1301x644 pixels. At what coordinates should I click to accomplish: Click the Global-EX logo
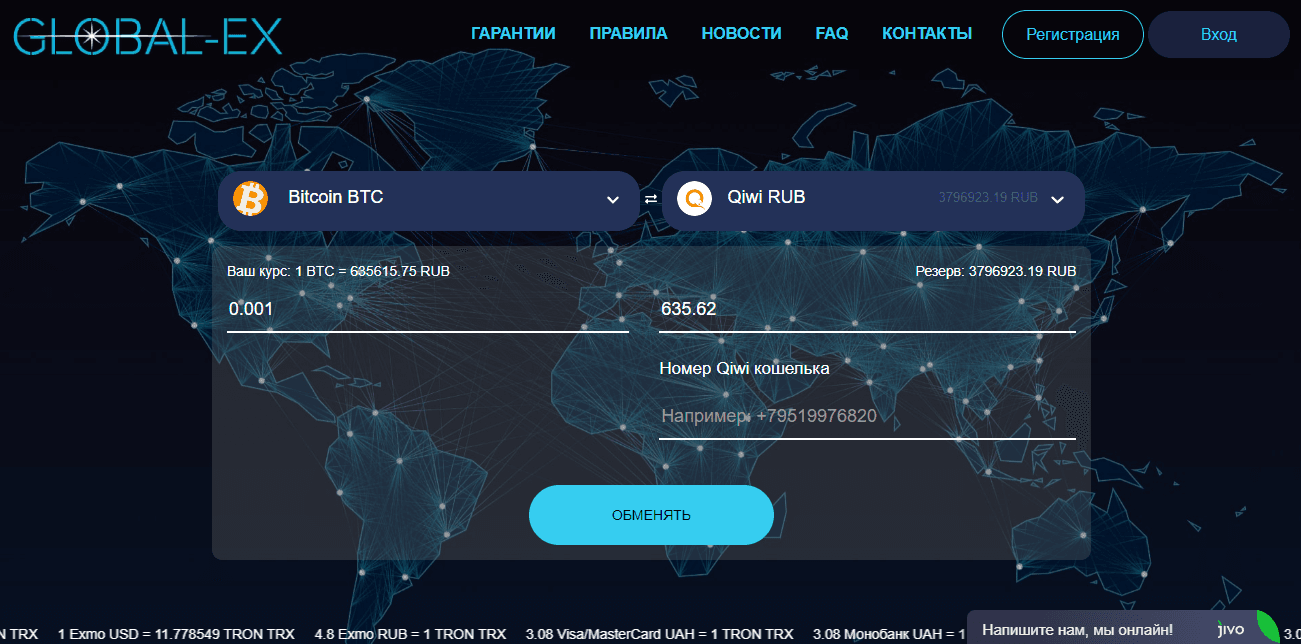point(148,35)
